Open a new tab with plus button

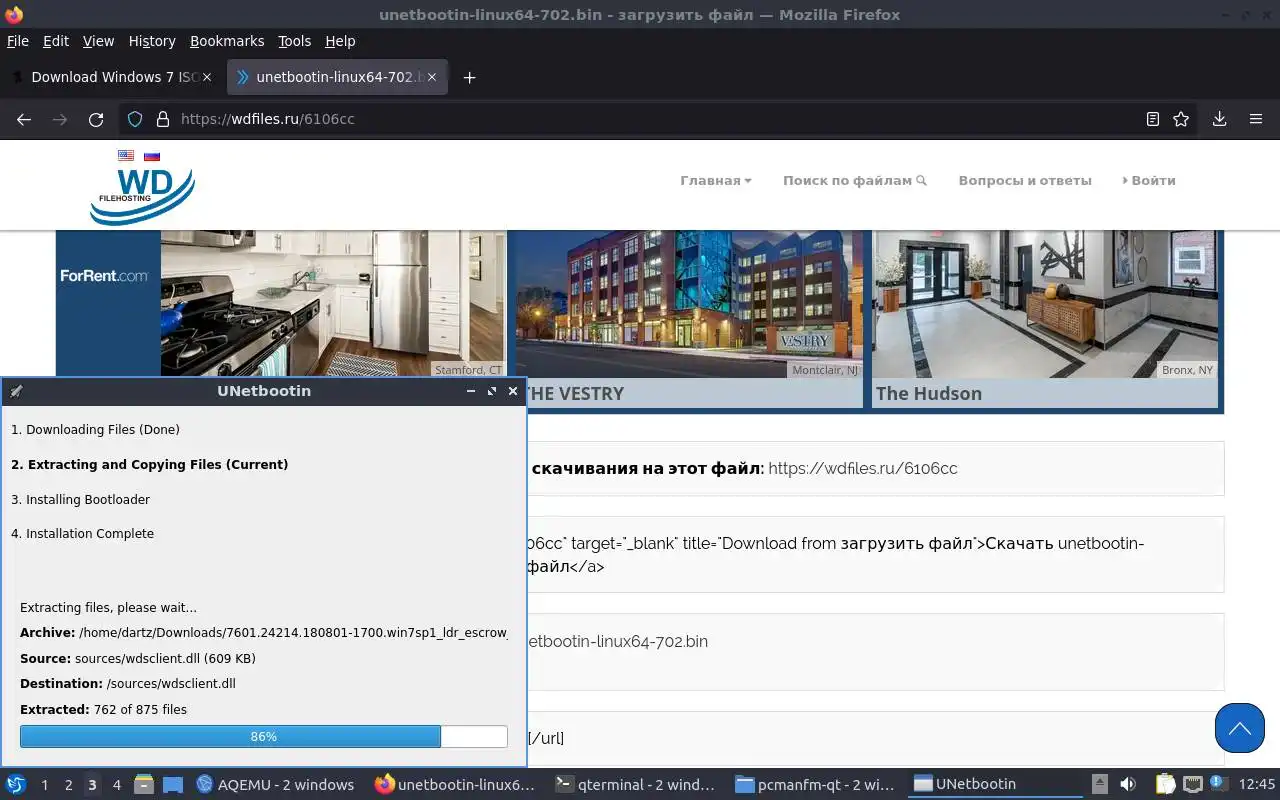(x=470, y=77)
